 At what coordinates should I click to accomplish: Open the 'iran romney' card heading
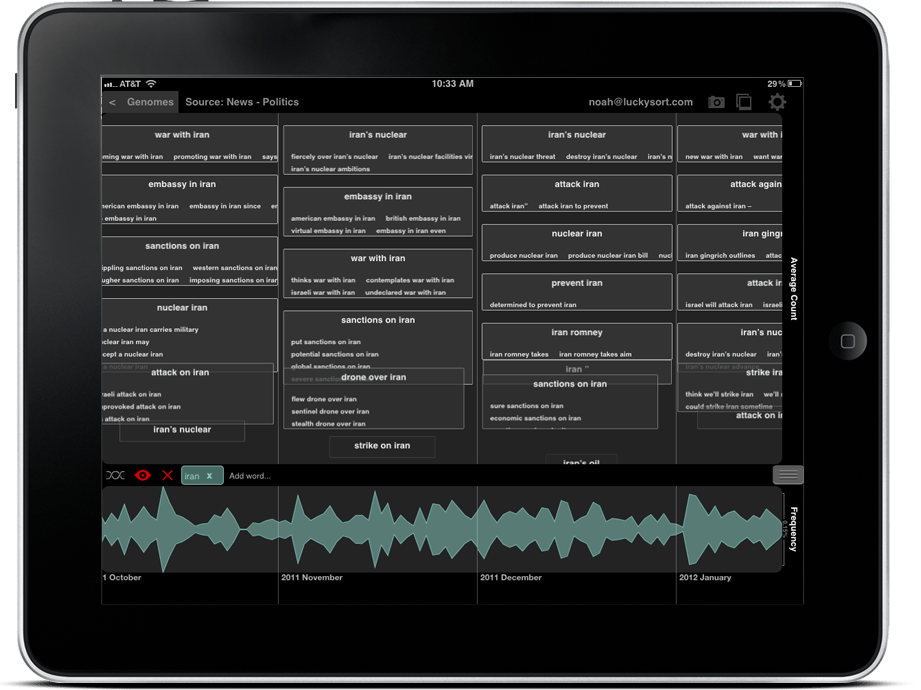(577, 332)
